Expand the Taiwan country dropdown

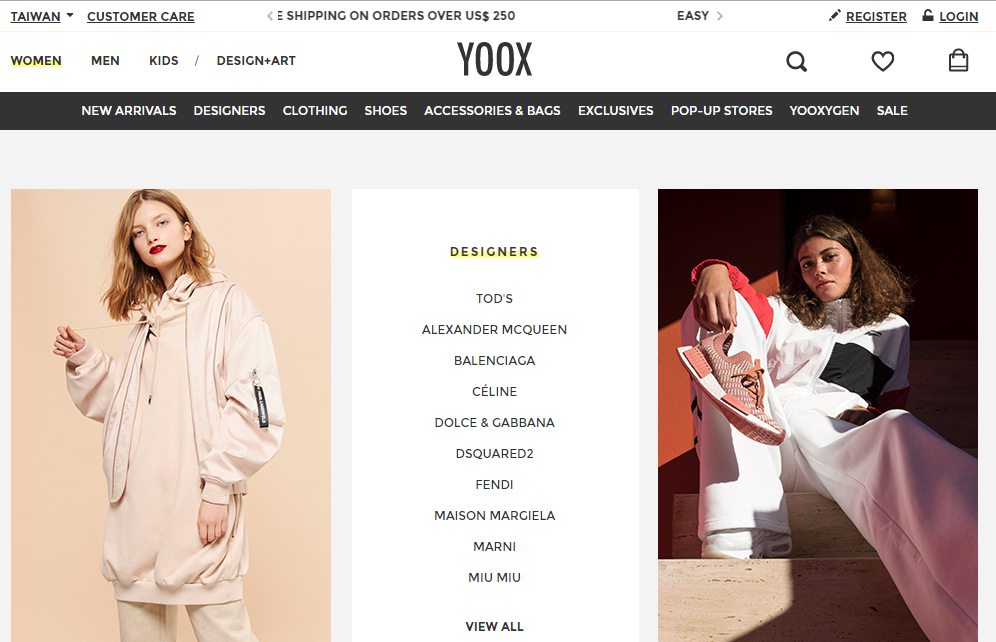[42, 16]
